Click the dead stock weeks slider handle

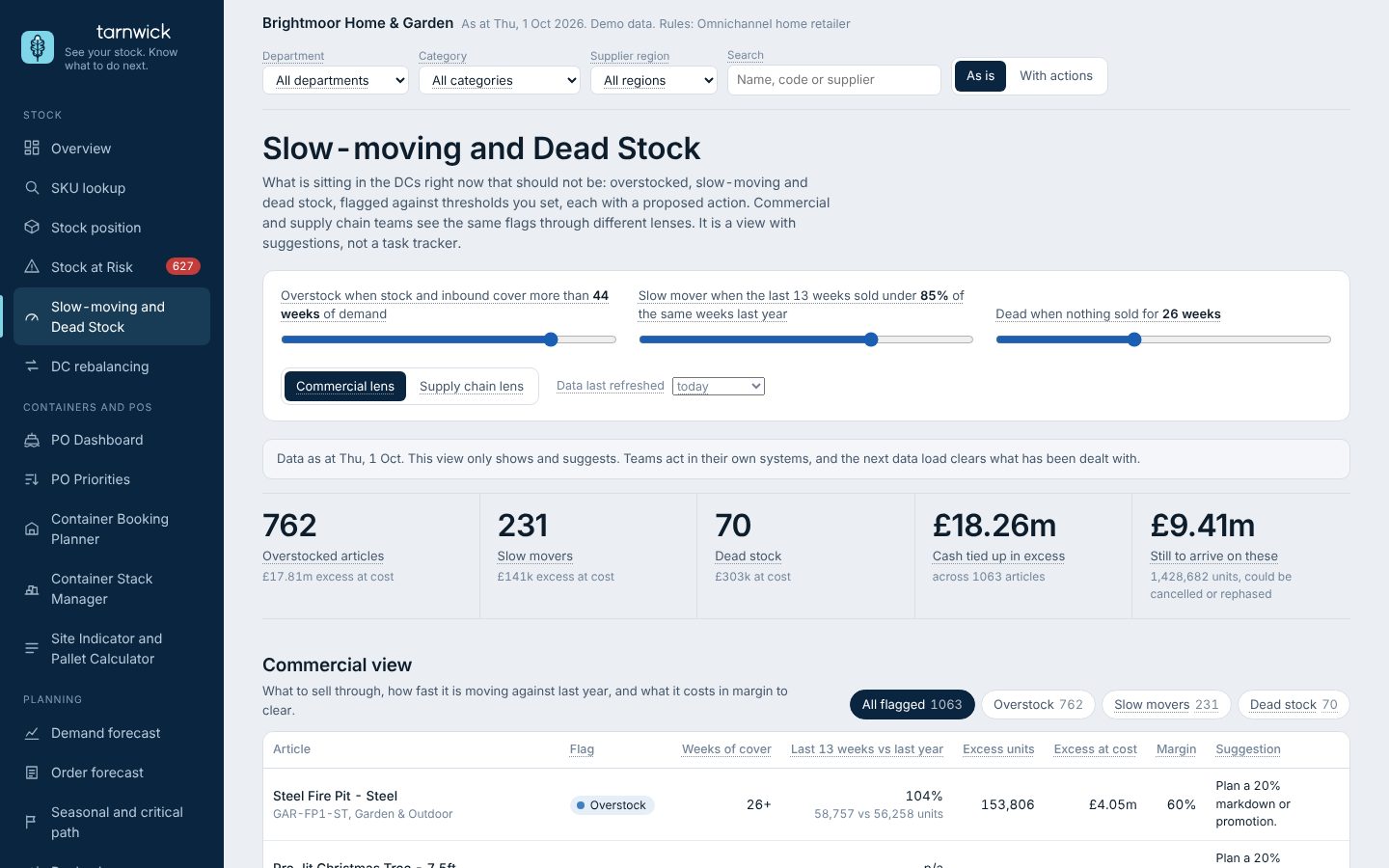pos(1134,339)
